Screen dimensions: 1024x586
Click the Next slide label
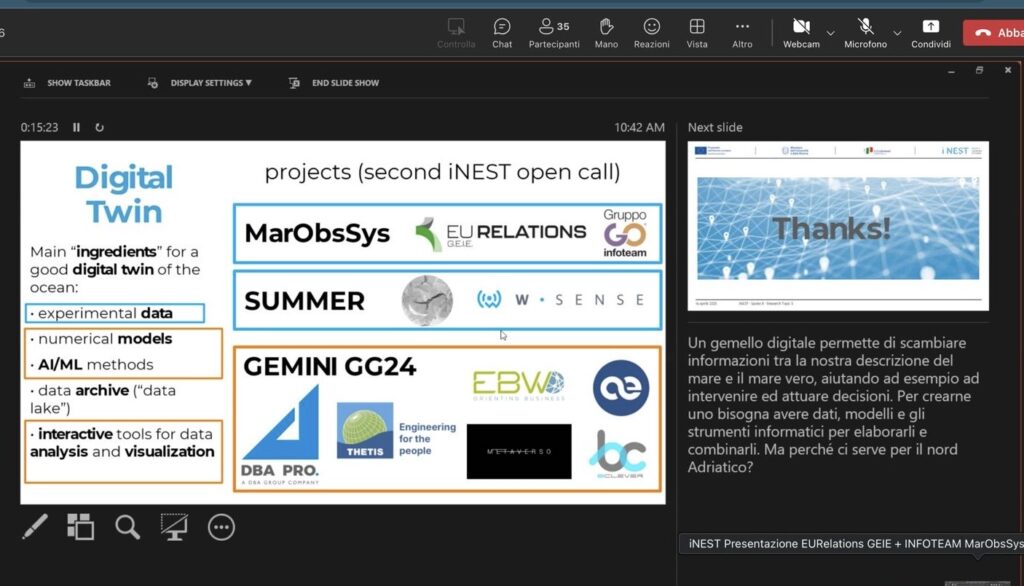(x=715, y=127)
